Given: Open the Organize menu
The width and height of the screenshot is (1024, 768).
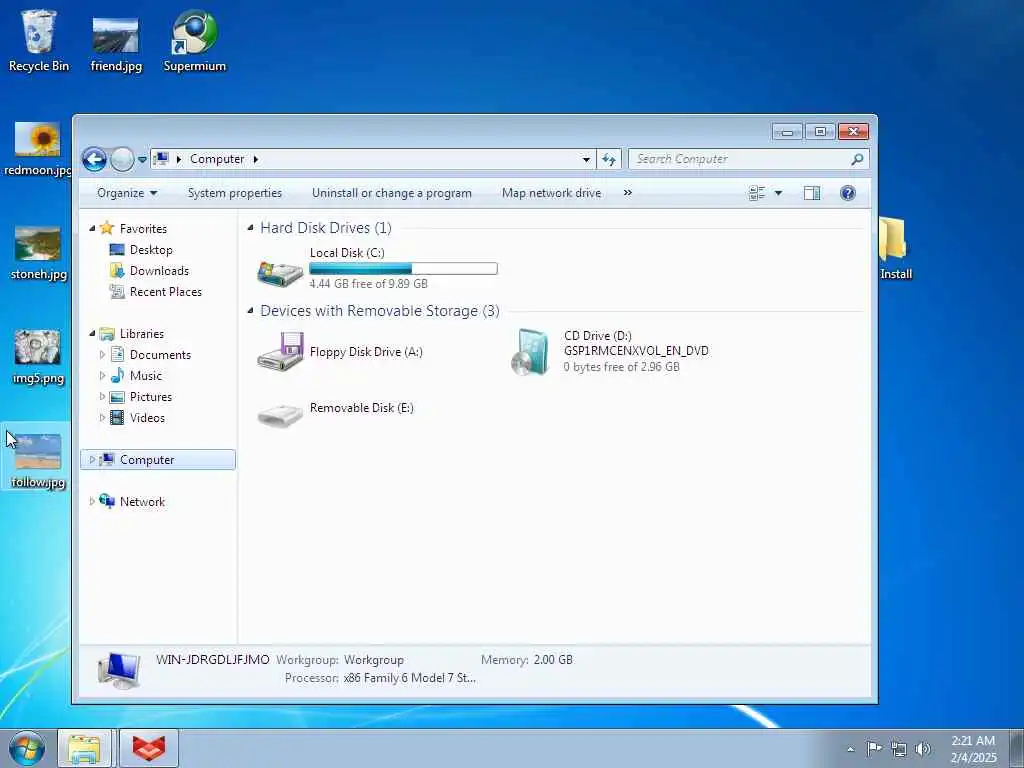Looking at the screenshot, I should point(127,193).
